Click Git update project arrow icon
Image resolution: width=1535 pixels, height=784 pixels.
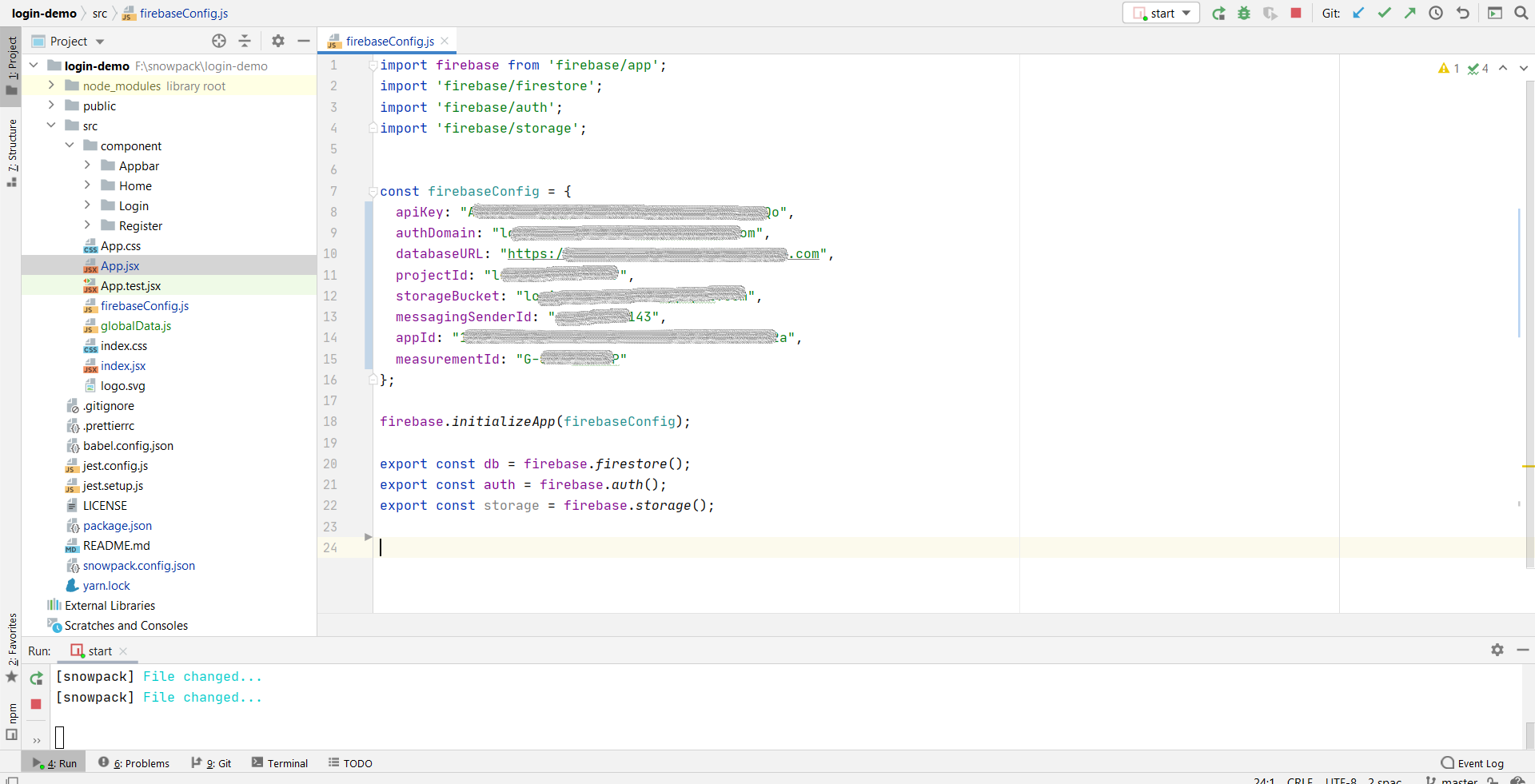[1358, 14]
